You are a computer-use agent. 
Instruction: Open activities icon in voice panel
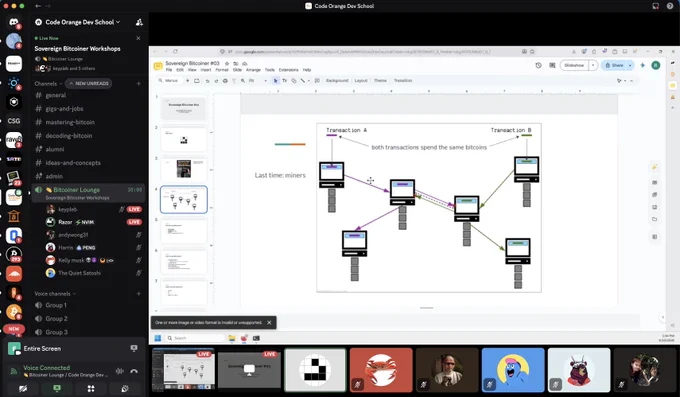click(x=91, y=388)
